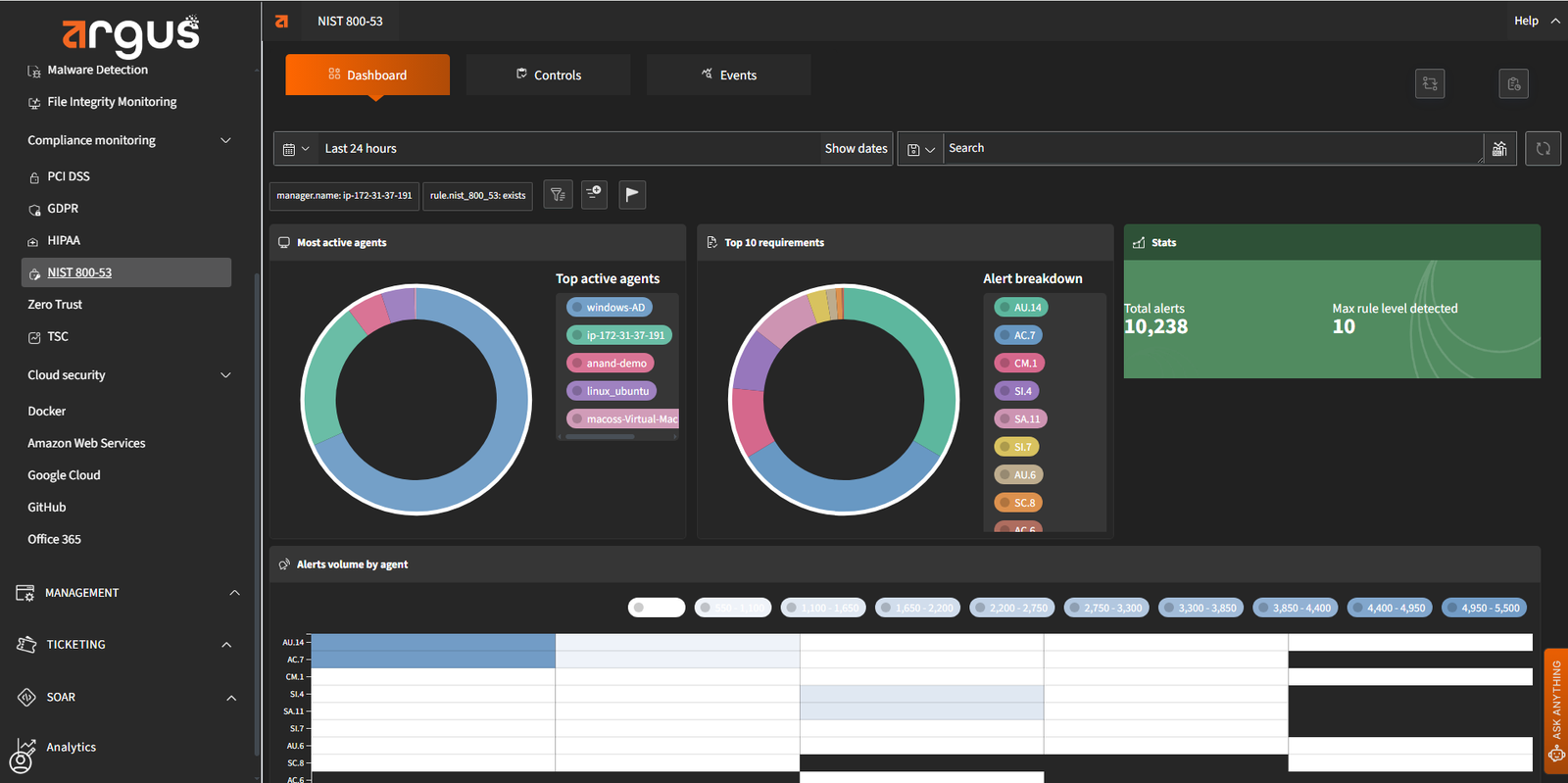Open the PCI DSS compliance page
Screen dimensions: 1568x783
click(69, 176)
